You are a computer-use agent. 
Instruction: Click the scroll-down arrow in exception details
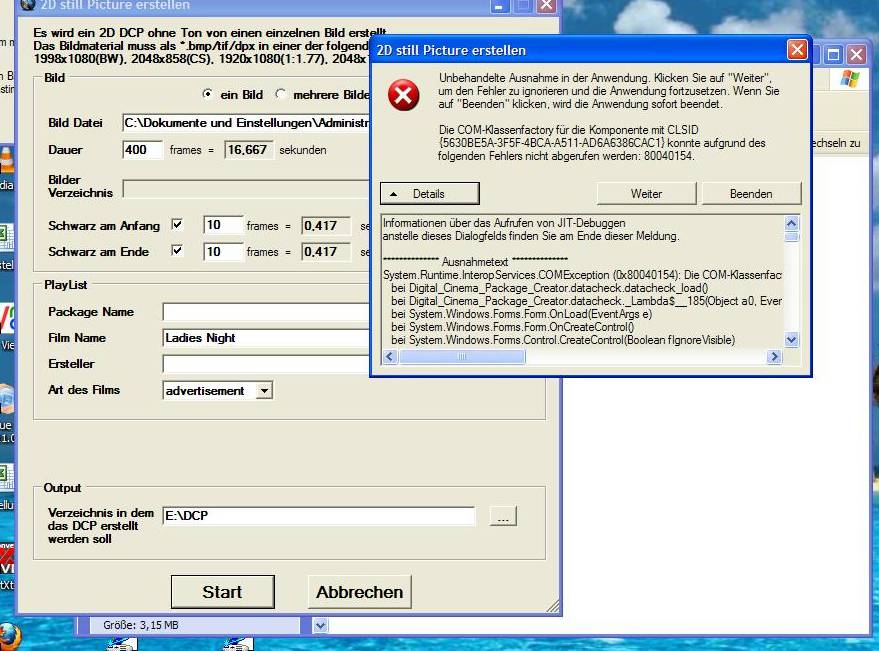(792, 340)
